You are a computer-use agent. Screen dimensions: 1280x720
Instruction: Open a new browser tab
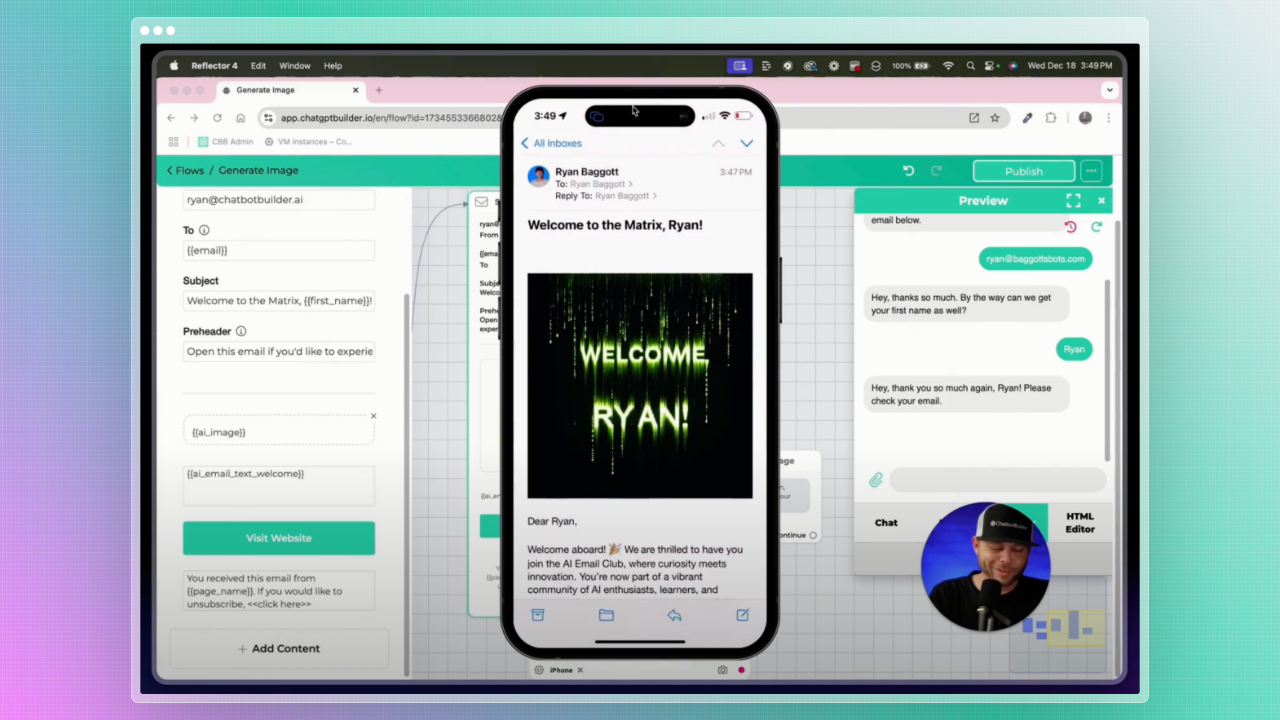(378, 90)
